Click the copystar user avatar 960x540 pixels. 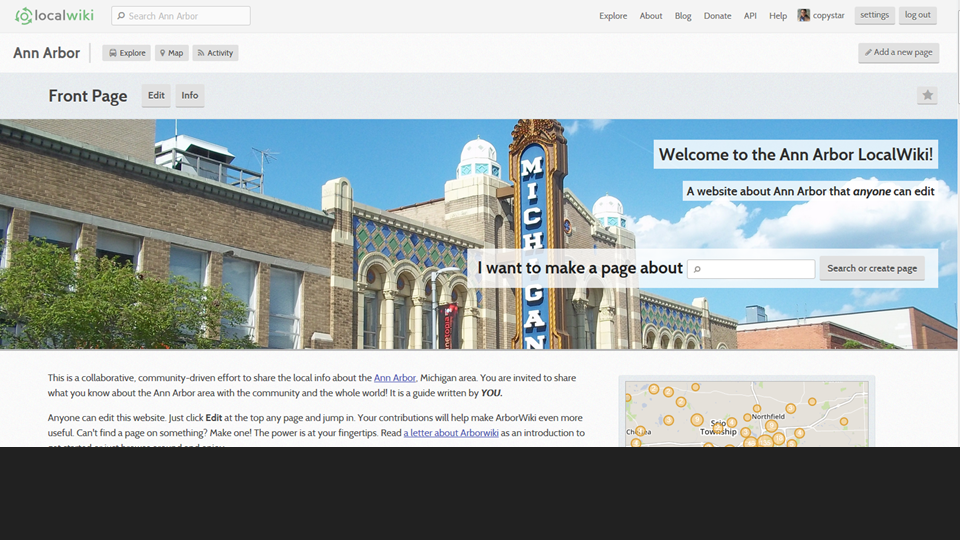point(803,15)
